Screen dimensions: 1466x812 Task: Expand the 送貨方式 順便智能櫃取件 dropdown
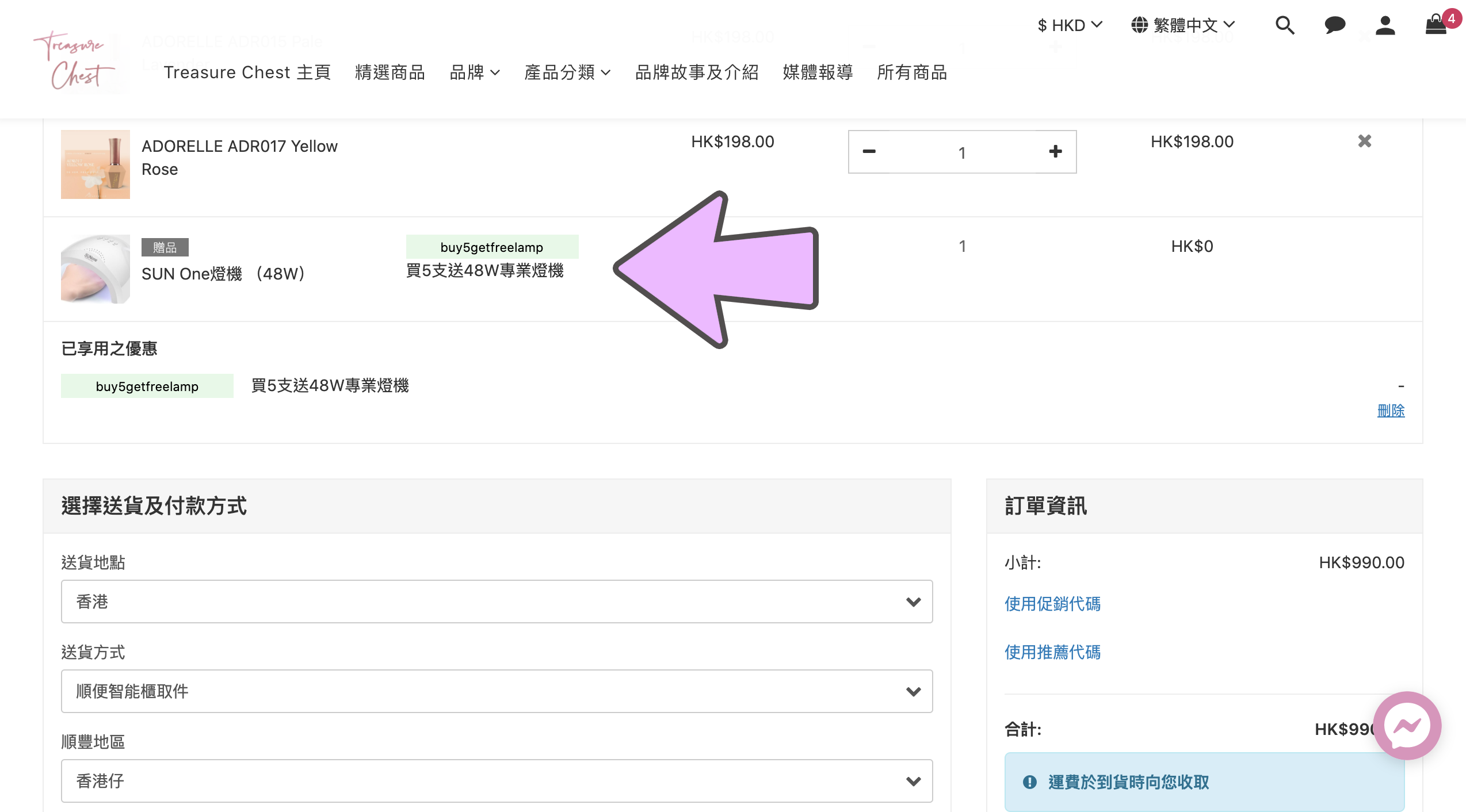coord(497,691)
